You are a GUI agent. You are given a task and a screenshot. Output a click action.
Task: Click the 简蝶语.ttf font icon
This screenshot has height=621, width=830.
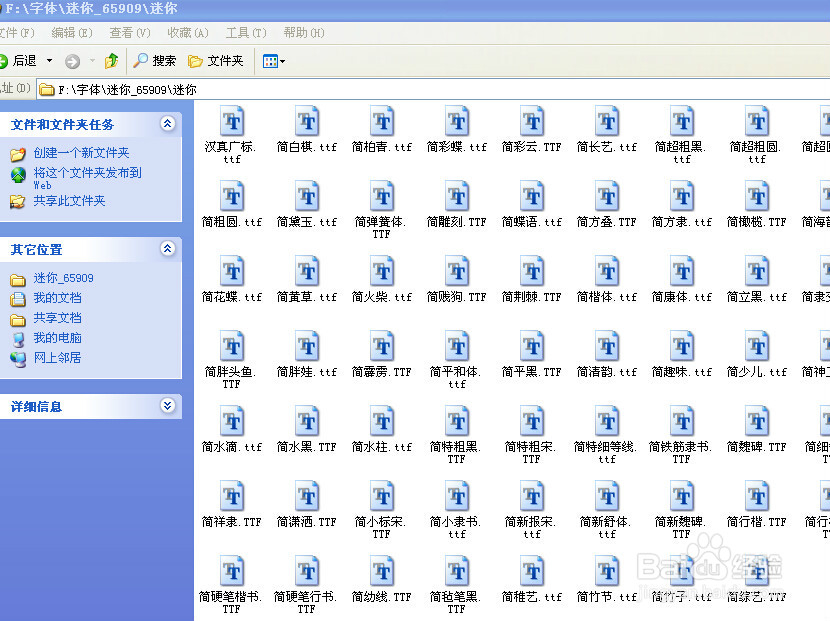point(532,196)
